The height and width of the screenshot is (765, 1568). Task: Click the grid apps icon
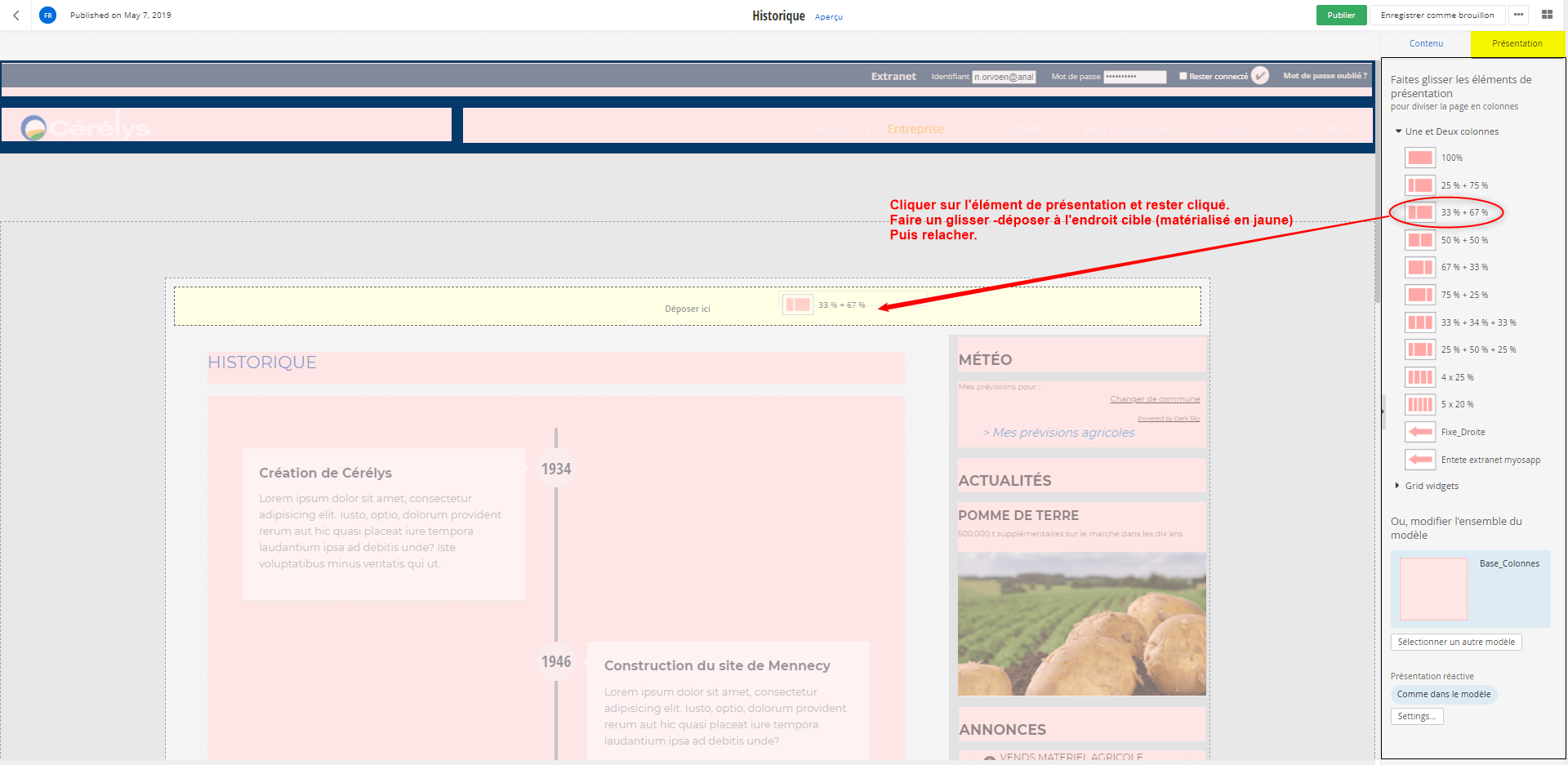coord(1547,16)
